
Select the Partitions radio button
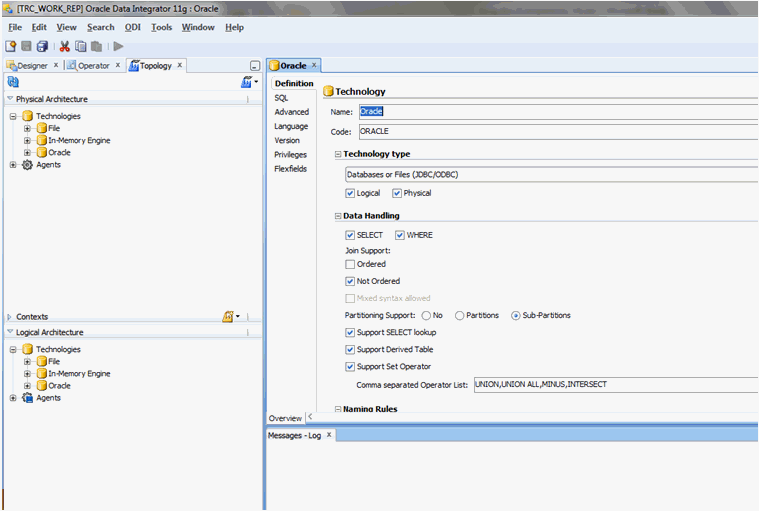click(459, 316)
